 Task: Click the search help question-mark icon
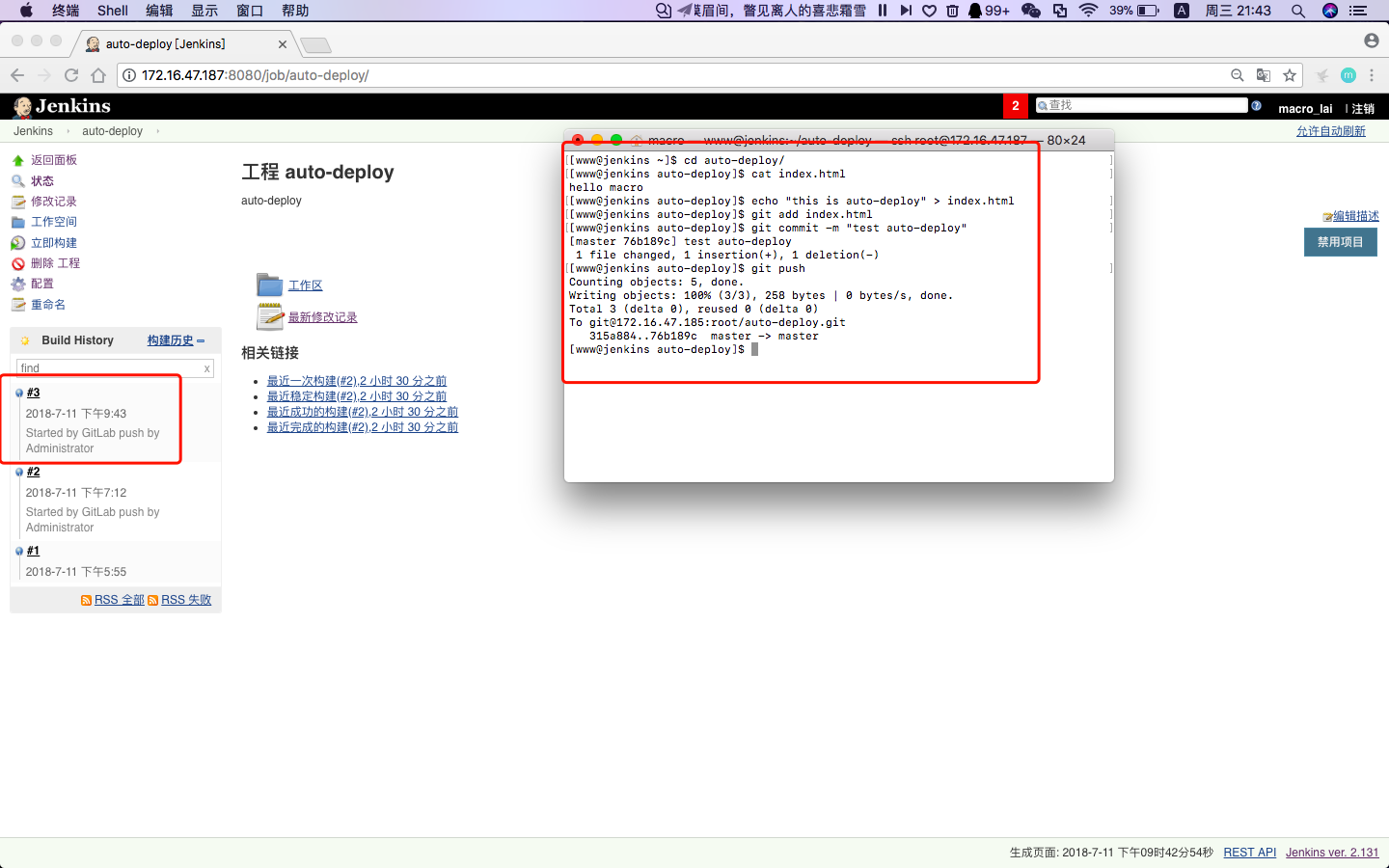click(x=1256, y=106)
